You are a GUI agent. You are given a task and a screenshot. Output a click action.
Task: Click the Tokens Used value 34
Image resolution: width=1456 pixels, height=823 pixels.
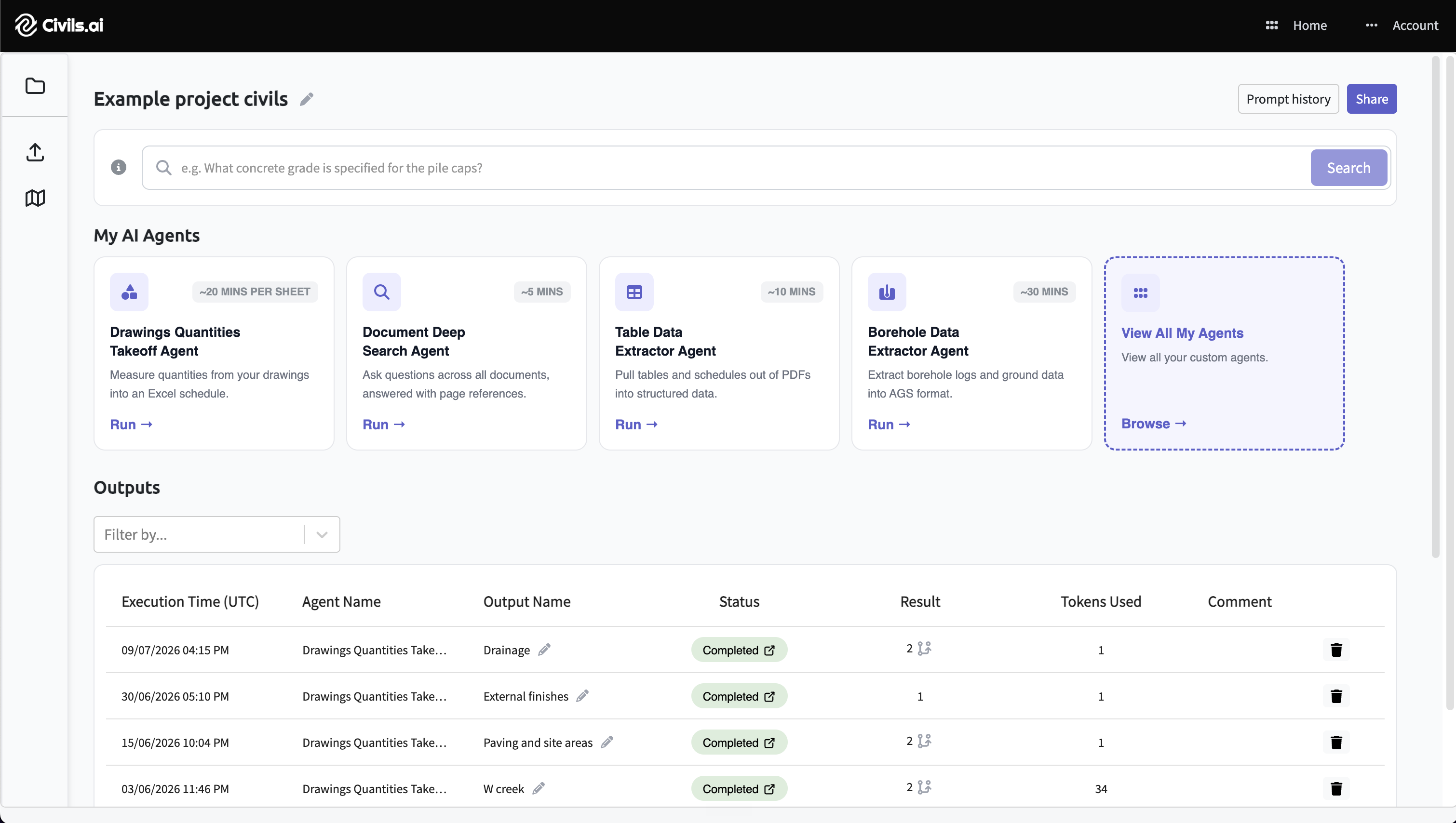point(1100,788)
